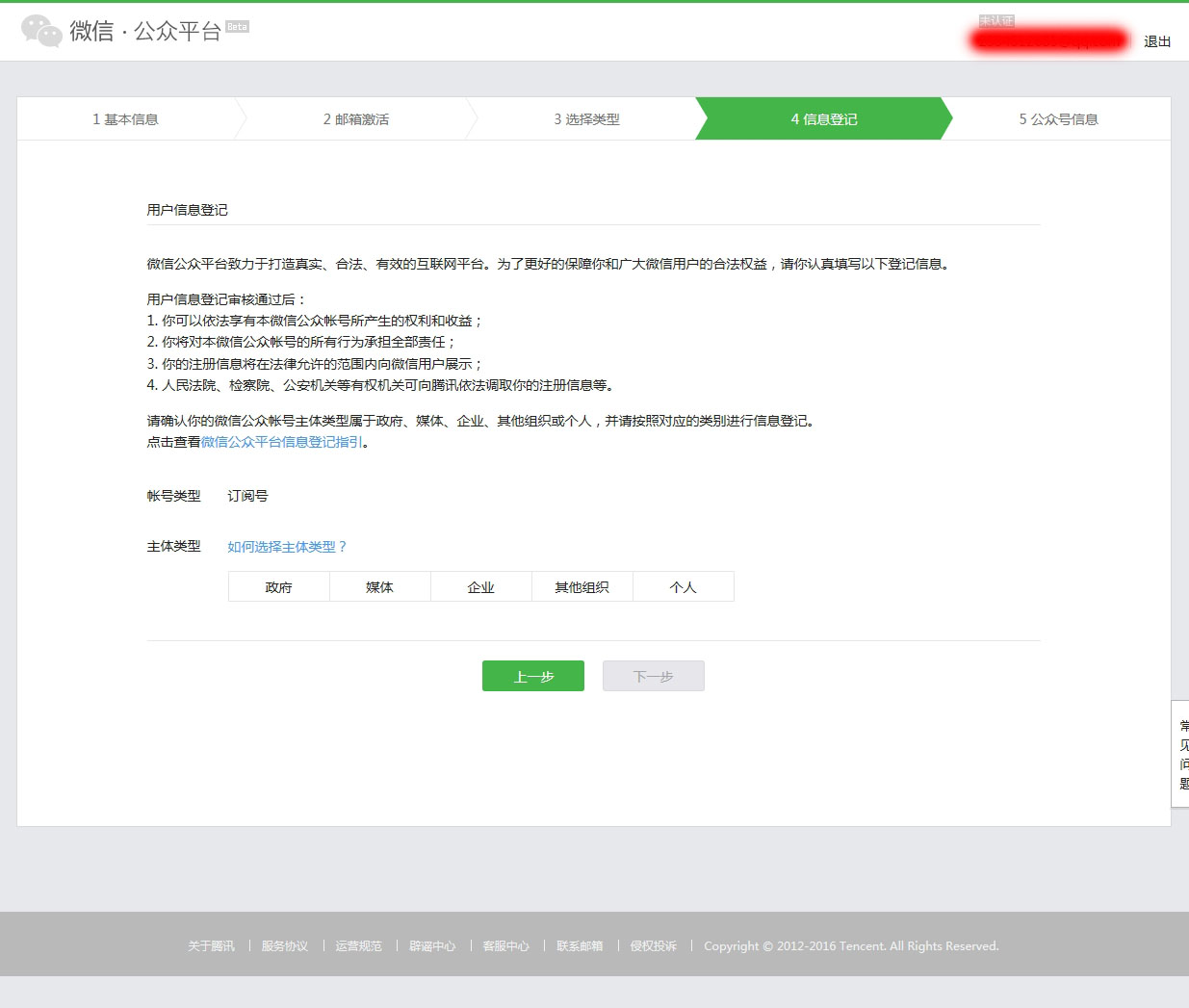Screen dimensions: 1189x1008
Task: Click the 订阅号 account type value
Action: click(x=248, y=496)
